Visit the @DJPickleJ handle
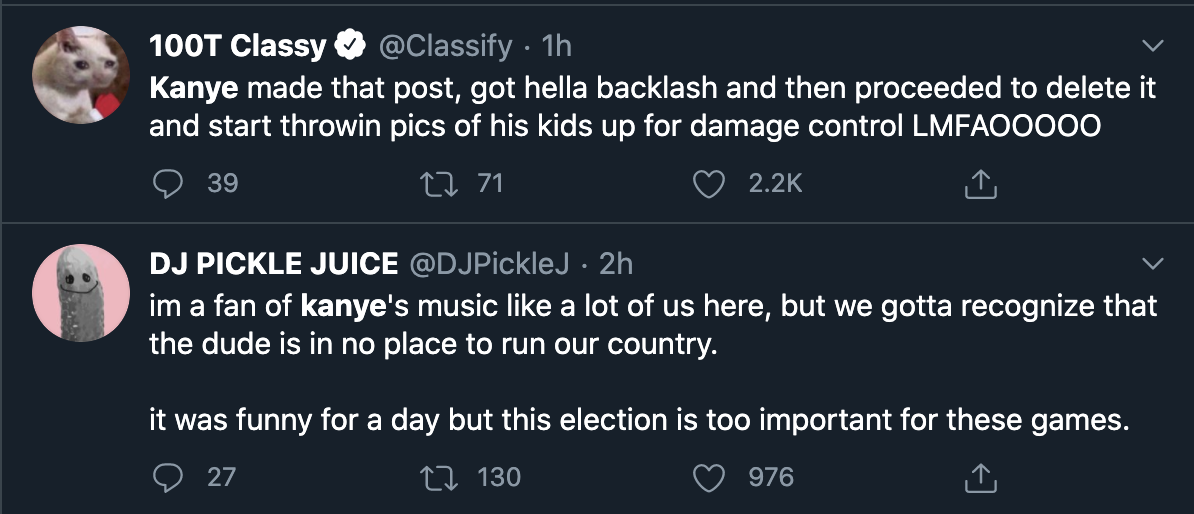Viewport: 1194px width, 514px height. [x=491, y=264]
